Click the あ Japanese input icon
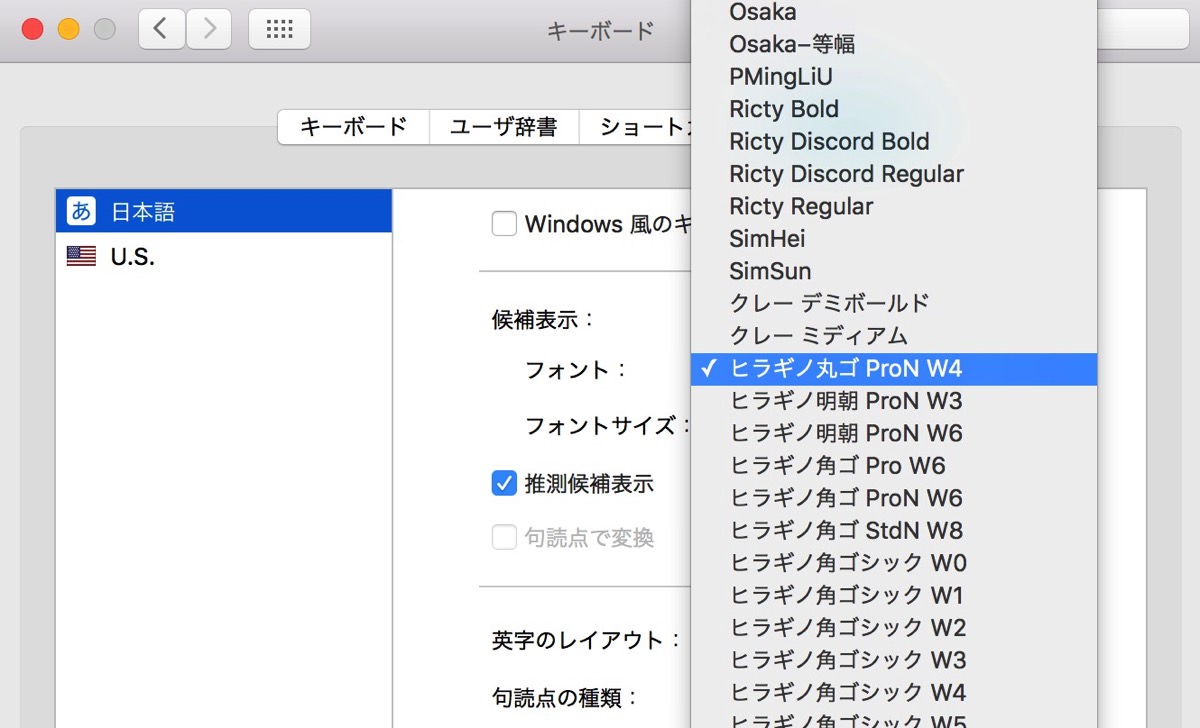The width and height of the screenshot is (1200, 728). tap(81, 211)
